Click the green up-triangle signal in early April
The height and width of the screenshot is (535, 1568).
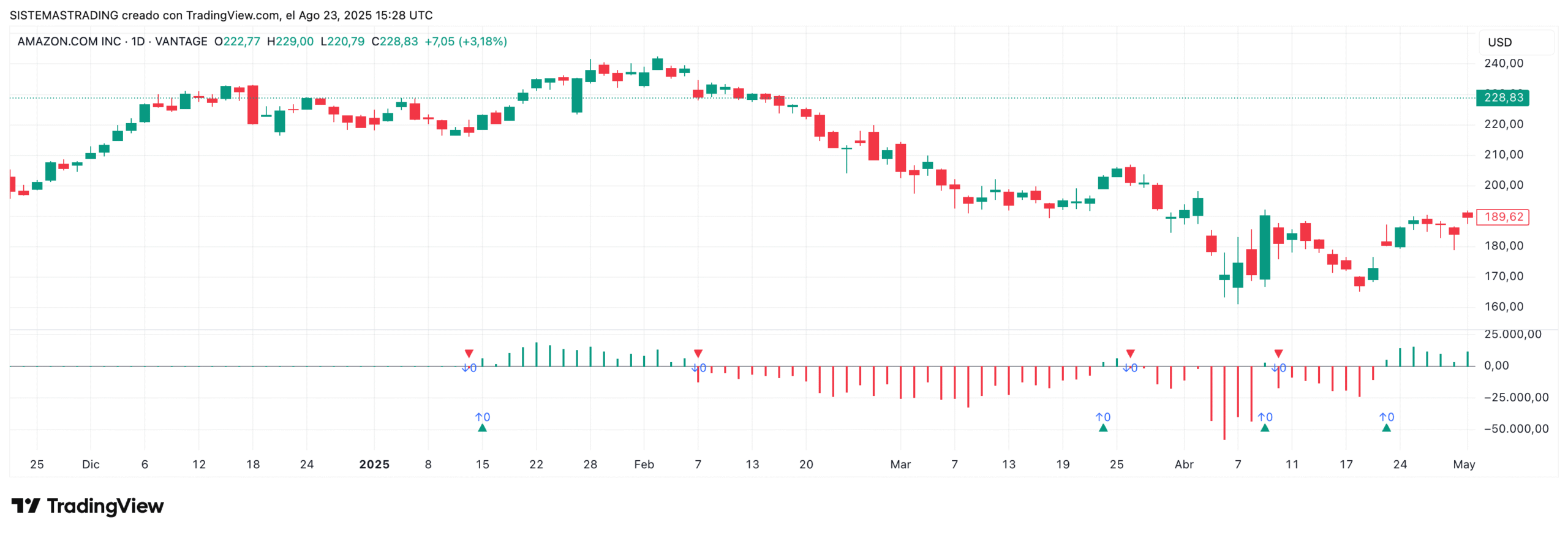click(1265, 428)
